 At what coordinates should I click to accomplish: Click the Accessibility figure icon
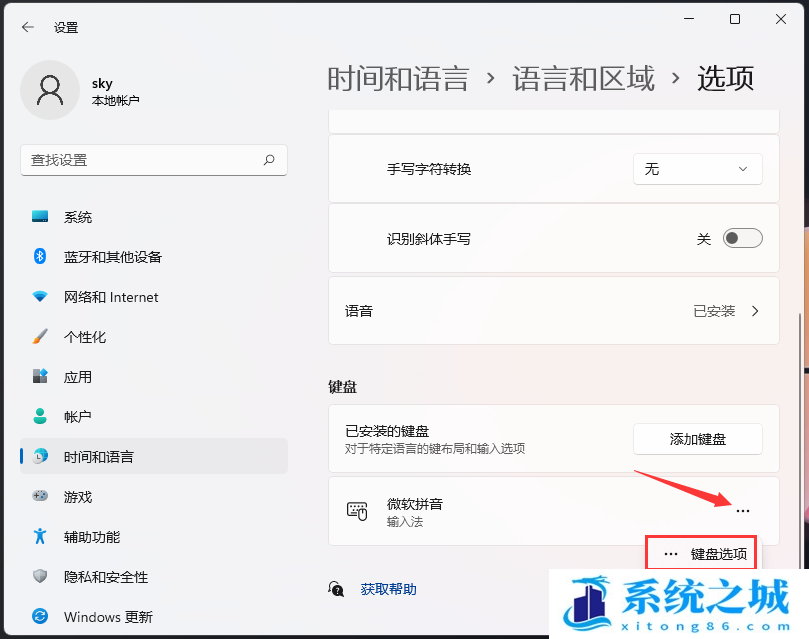(40, 536)
